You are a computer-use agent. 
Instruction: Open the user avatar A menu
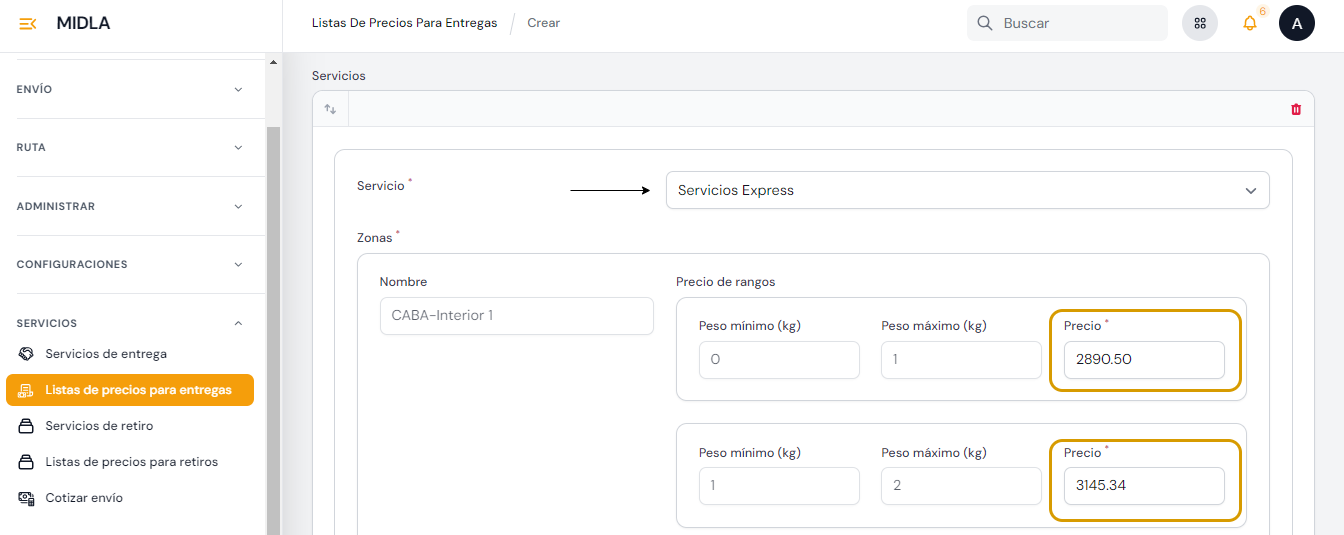(1297, 23)
